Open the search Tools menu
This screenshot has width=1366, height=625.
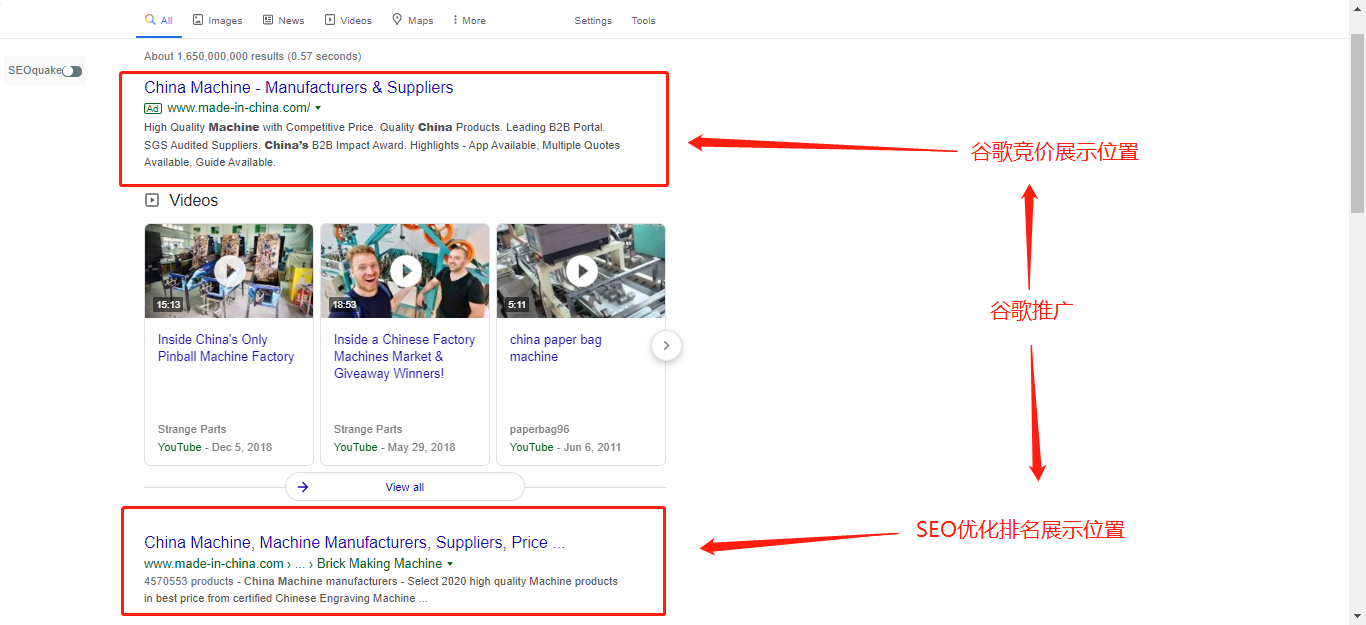pyautogui.click(x=643, y=21)
